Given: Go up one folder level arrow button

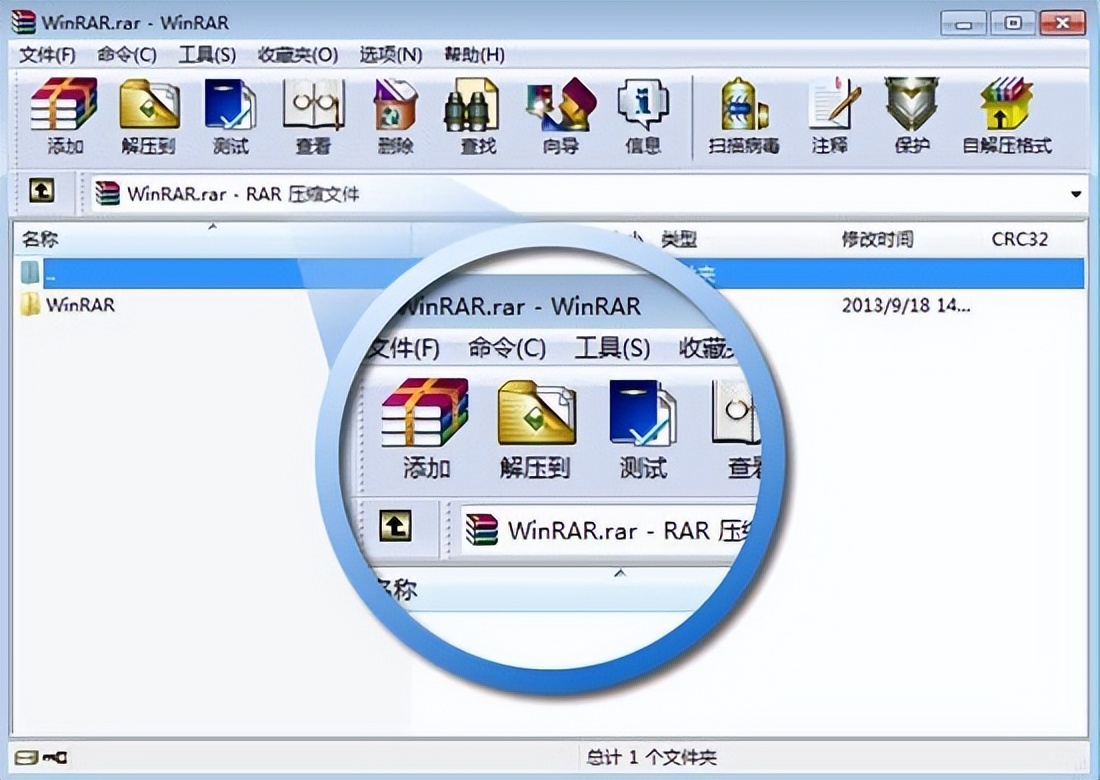Looking at the screenshot, I should [41, 190].
